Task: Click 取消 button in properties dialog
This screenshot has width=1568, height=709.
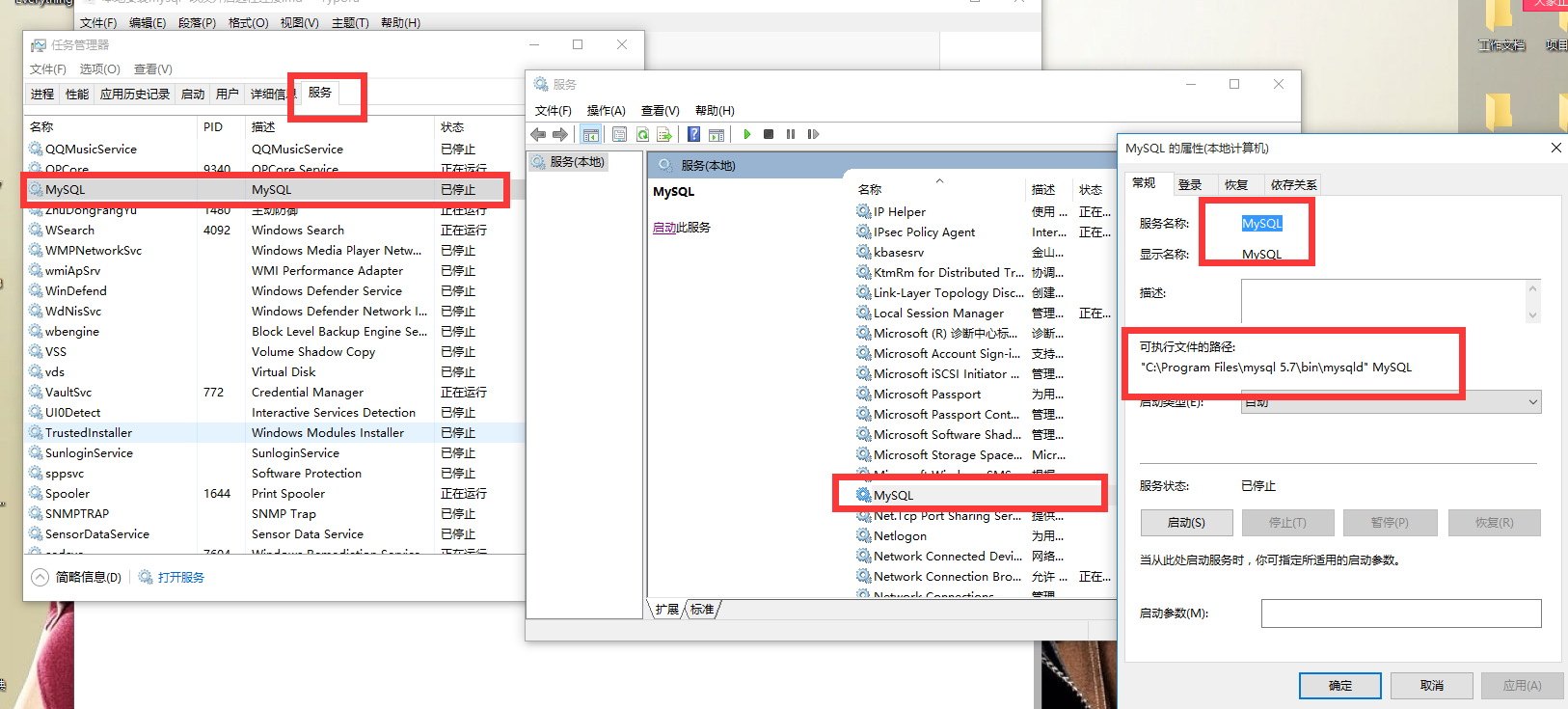Action: click(x=1432, y=686)
